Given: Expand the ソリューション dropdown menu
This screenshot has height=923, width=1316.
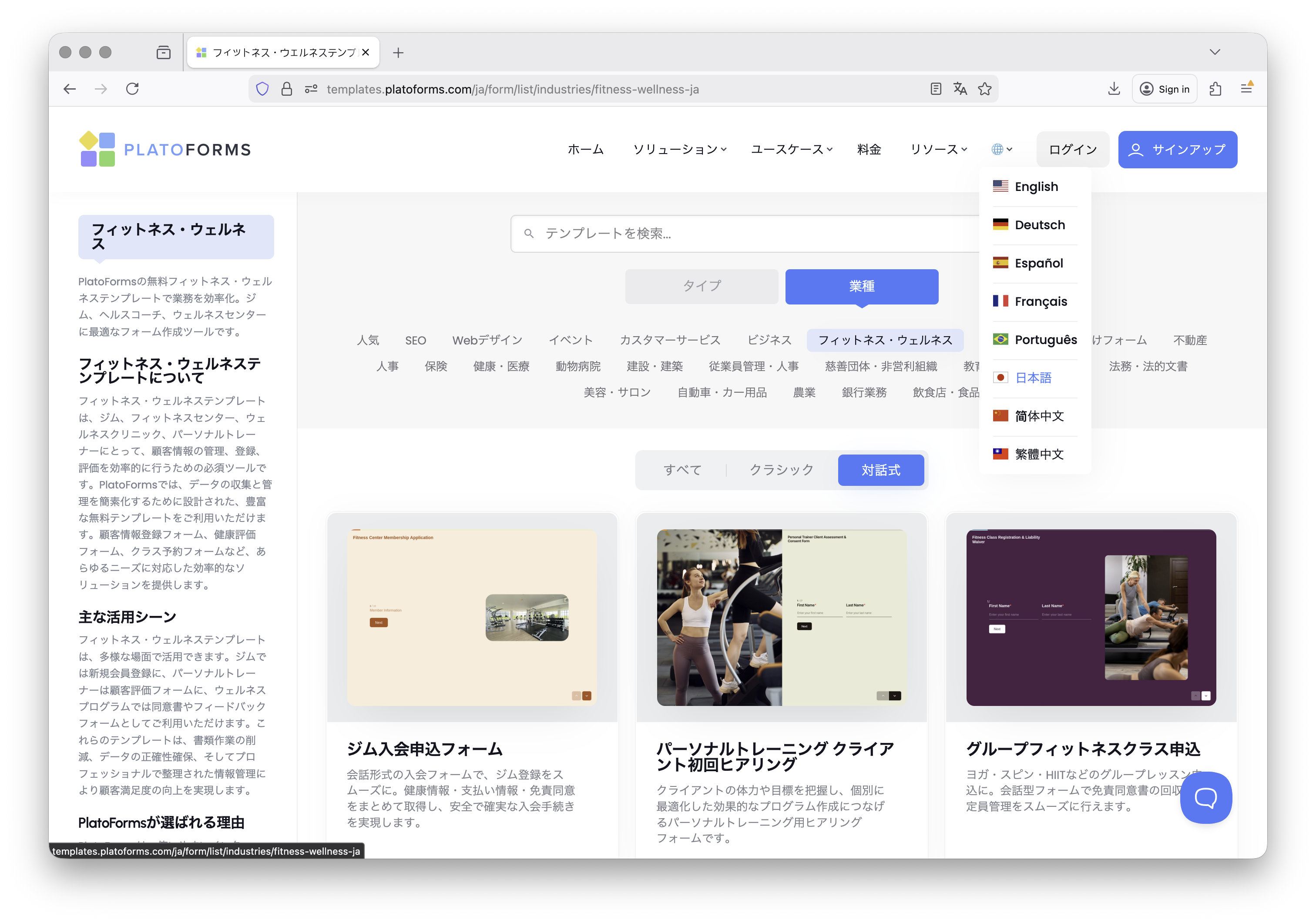Looking at the screenshot, I should (679, 150).
